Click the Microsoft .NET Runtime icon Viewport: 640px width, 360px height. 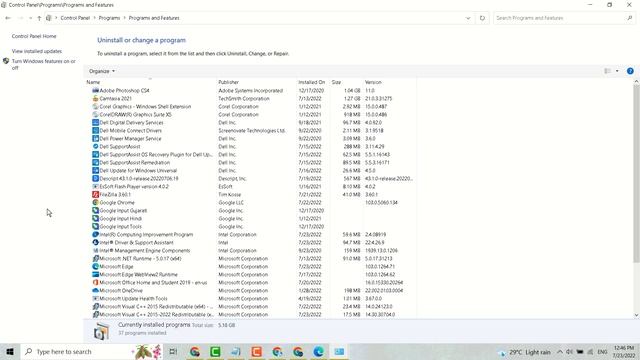96,258
